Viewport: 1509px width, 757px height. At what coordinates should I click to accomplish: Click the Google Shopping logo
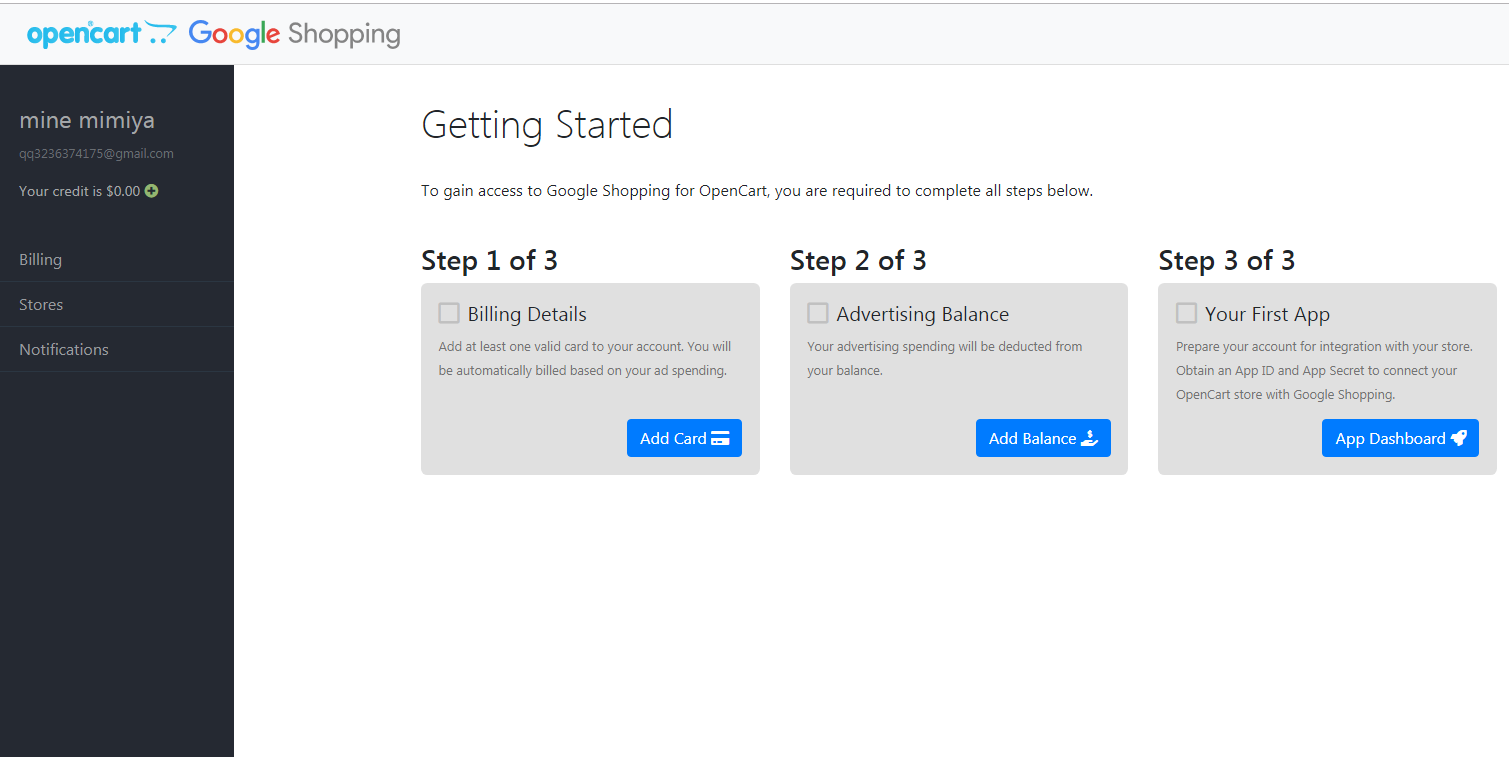pyautogui.click(x=295, y=34)
